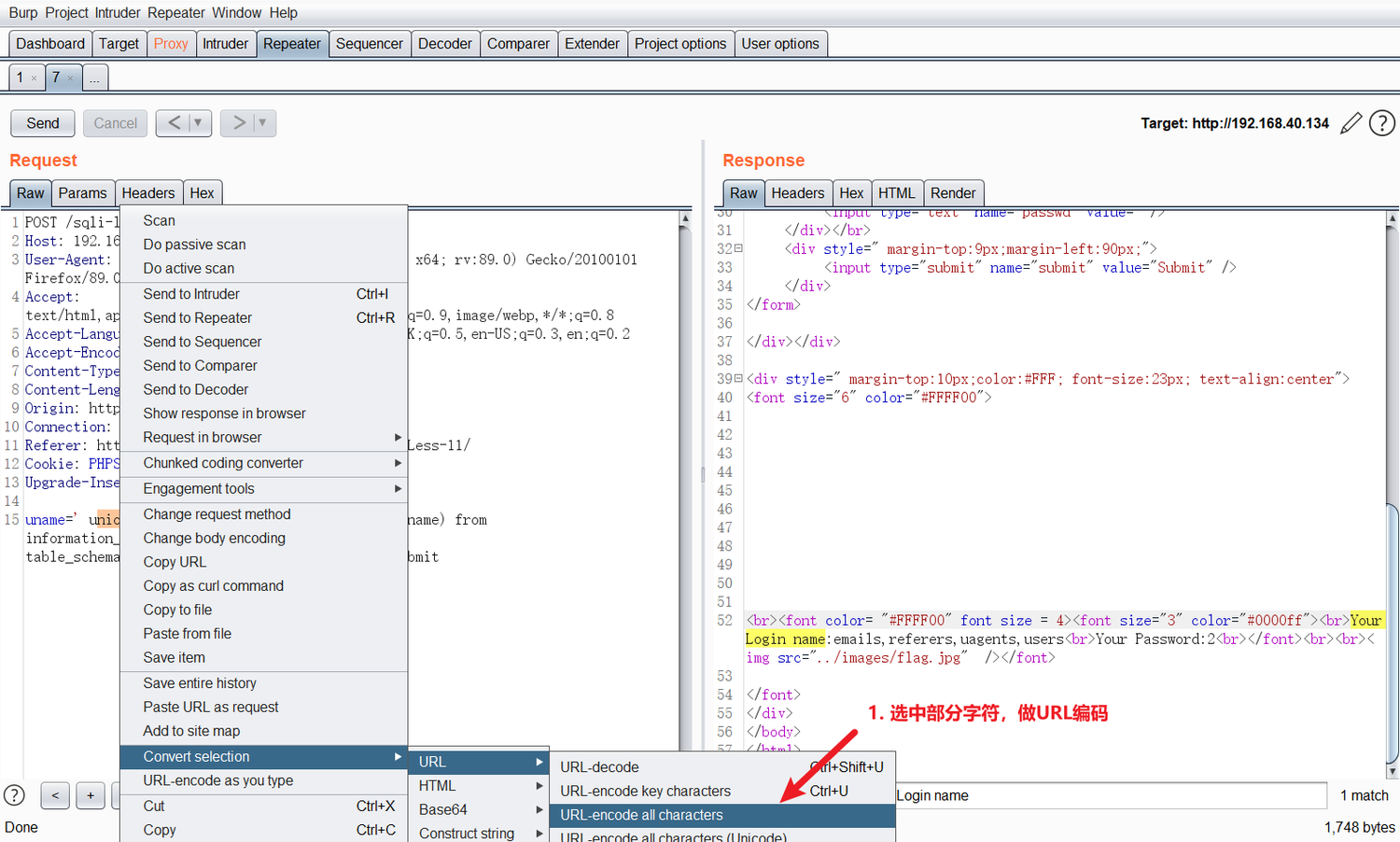Click the '+' search options button
This screenshot has width=1400, height=842.
point(91,795)
